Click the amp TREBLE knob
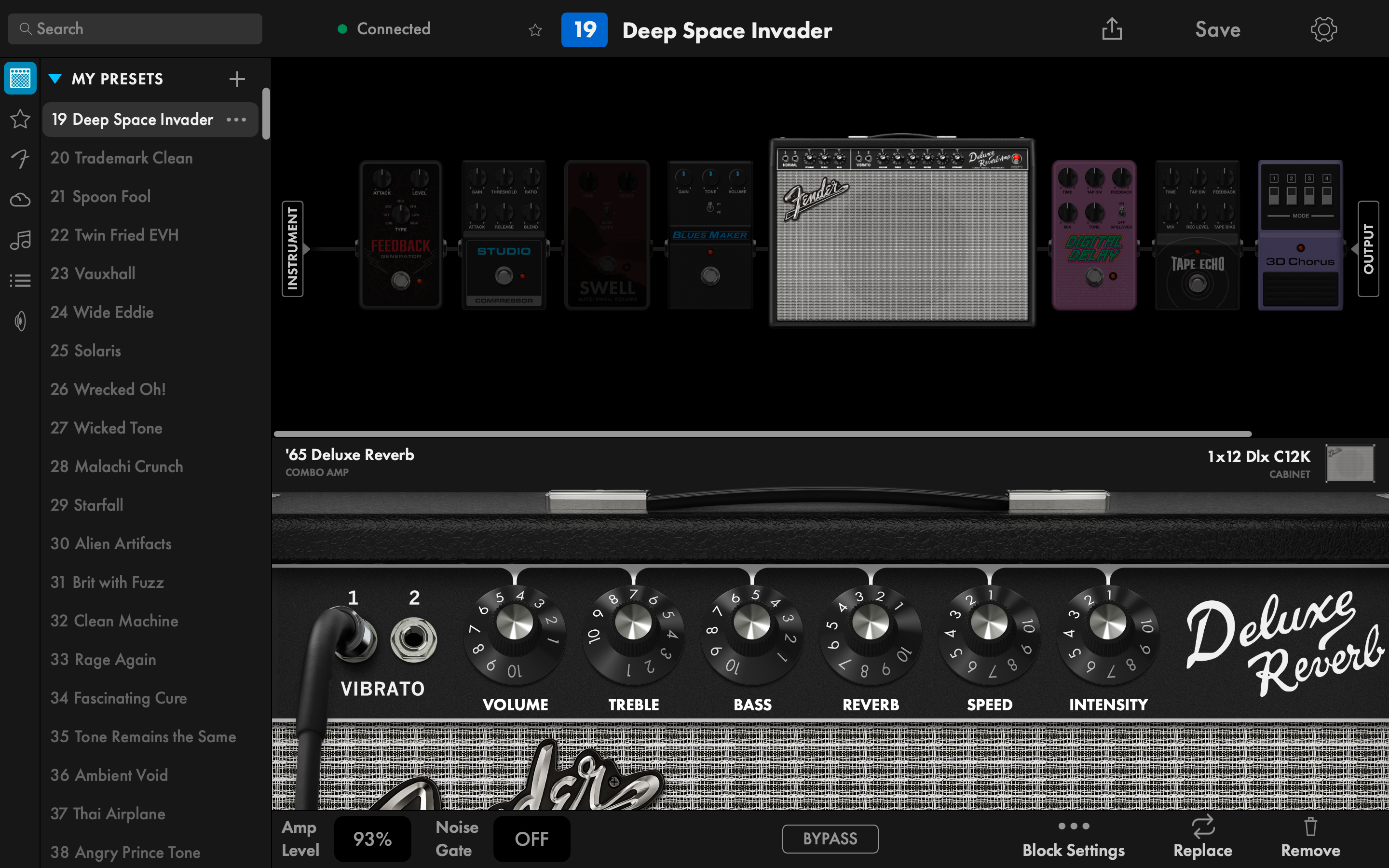The width and height of the screenshot is (1389, 868). pyautogui.click(x=633, y=634)
